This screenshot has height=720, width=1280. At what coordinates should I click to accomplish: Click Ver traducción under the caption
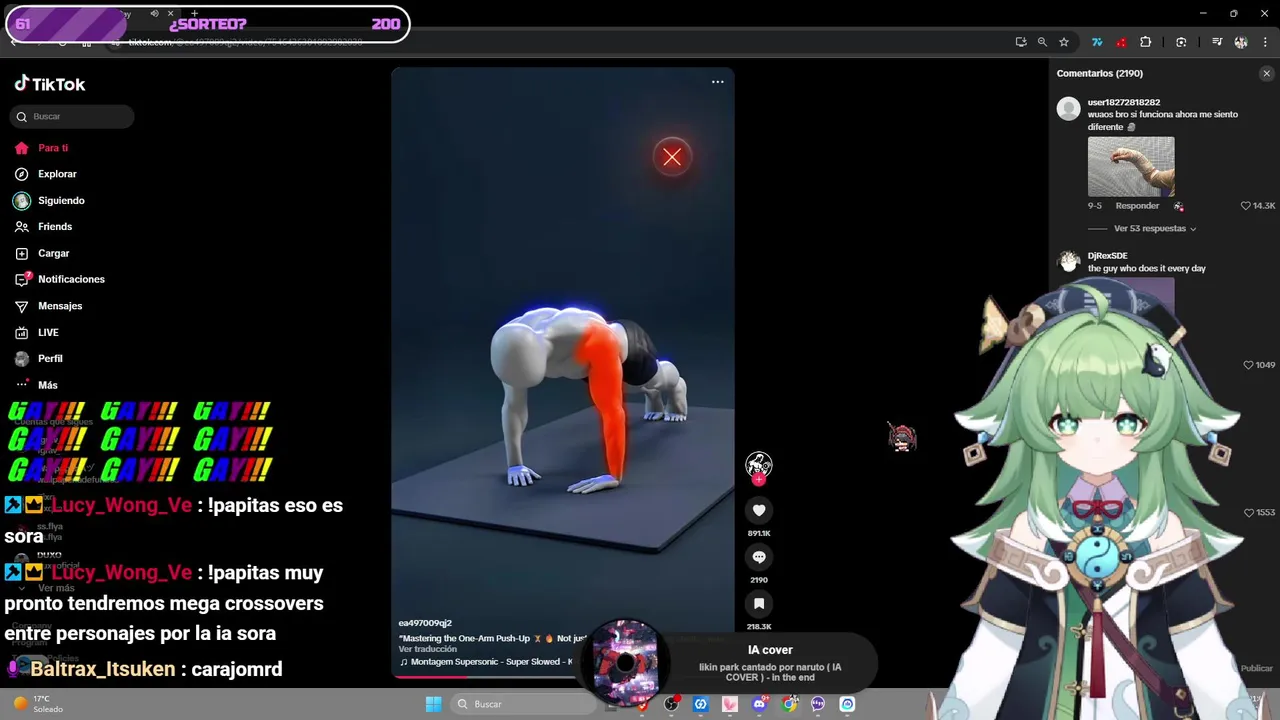[x=428, y=649]
